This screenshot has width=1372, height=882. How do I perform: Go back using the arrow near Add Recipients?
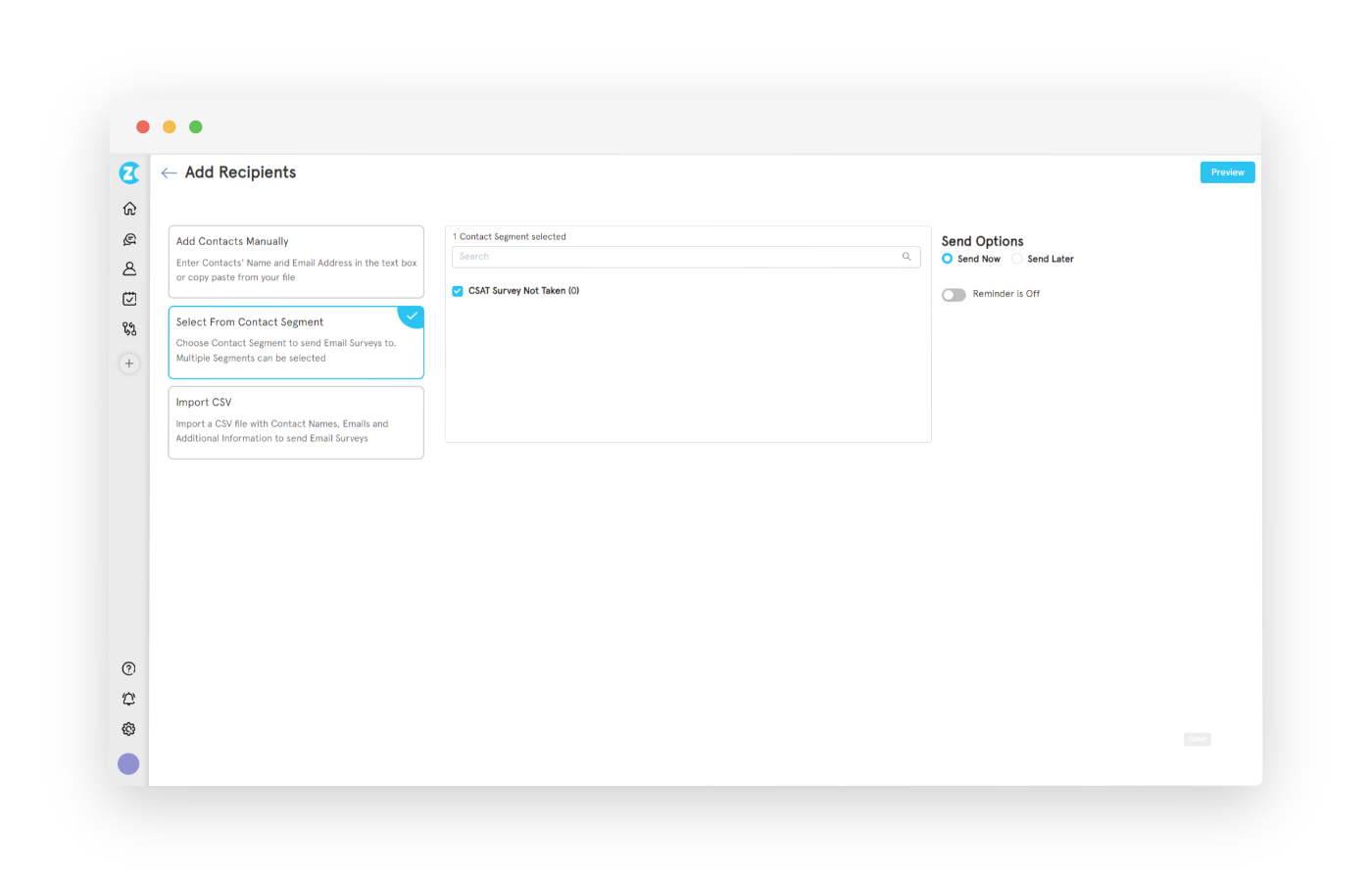[x=168, y=171]
